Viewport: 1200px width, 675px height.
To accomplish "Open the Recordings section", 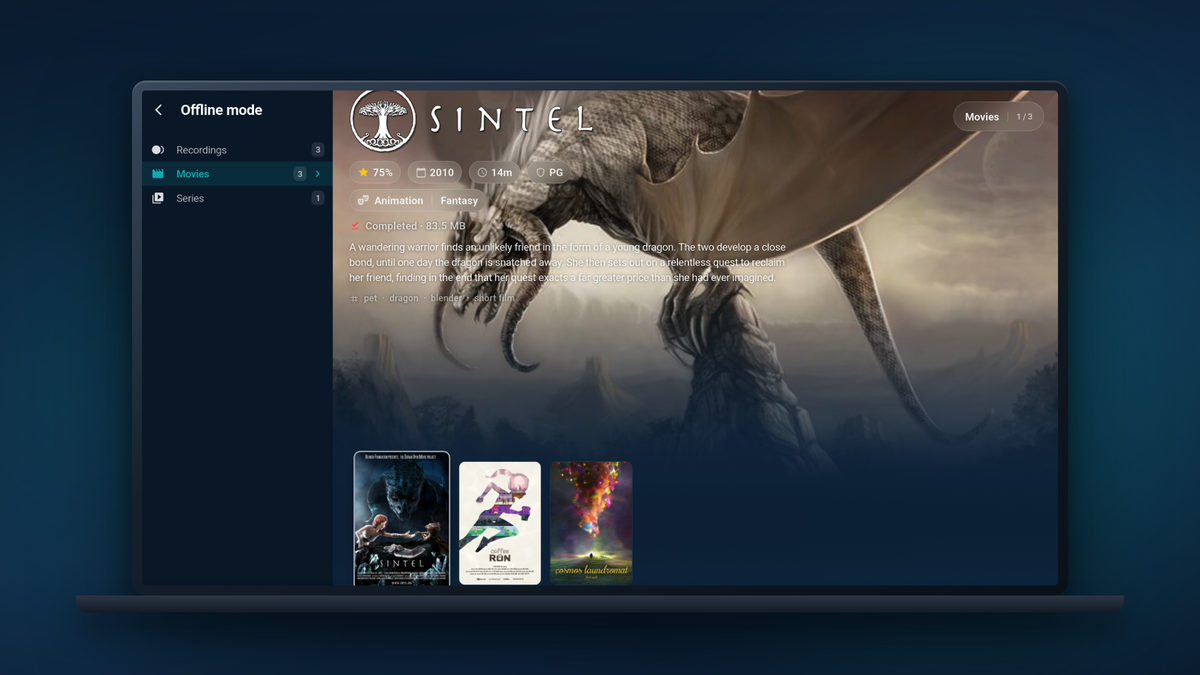I will pos(237,150).
